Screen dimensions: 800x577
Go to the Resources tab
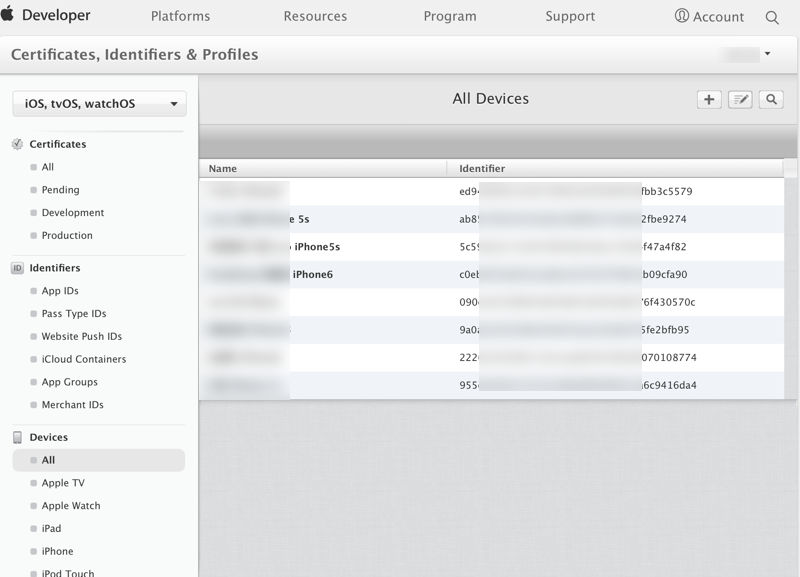click(x=315, y=16)
